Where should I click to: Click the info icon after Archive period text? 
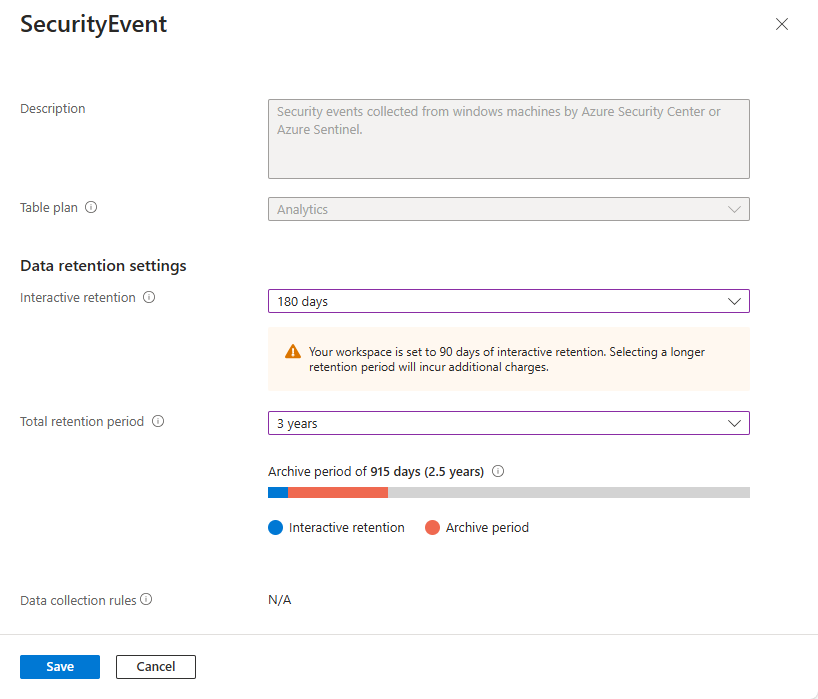pos(498,472)
